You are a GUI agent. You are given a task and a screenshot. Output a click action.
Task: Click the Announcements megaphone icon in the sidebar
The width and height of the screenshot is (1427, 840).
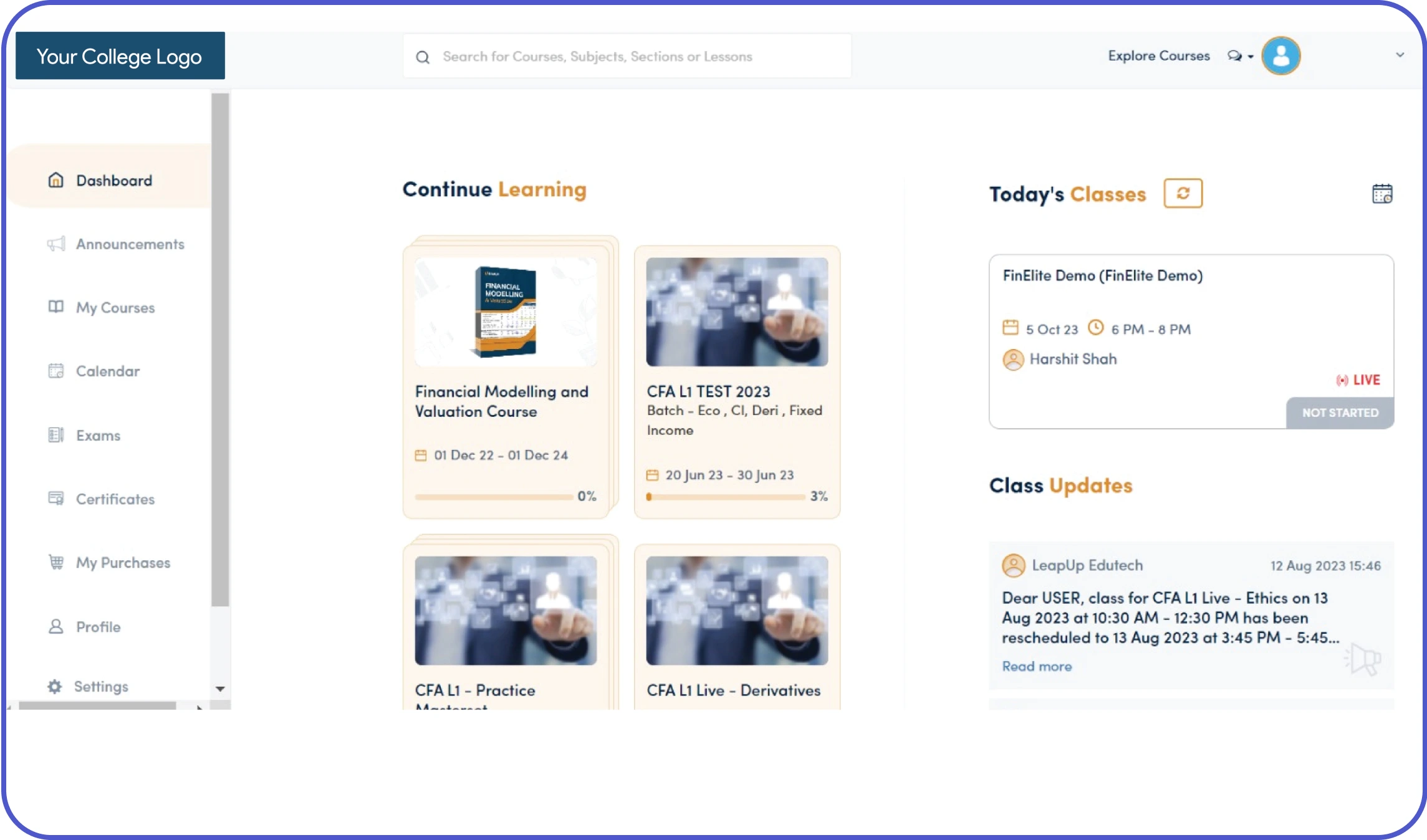[x=56, y=244]
